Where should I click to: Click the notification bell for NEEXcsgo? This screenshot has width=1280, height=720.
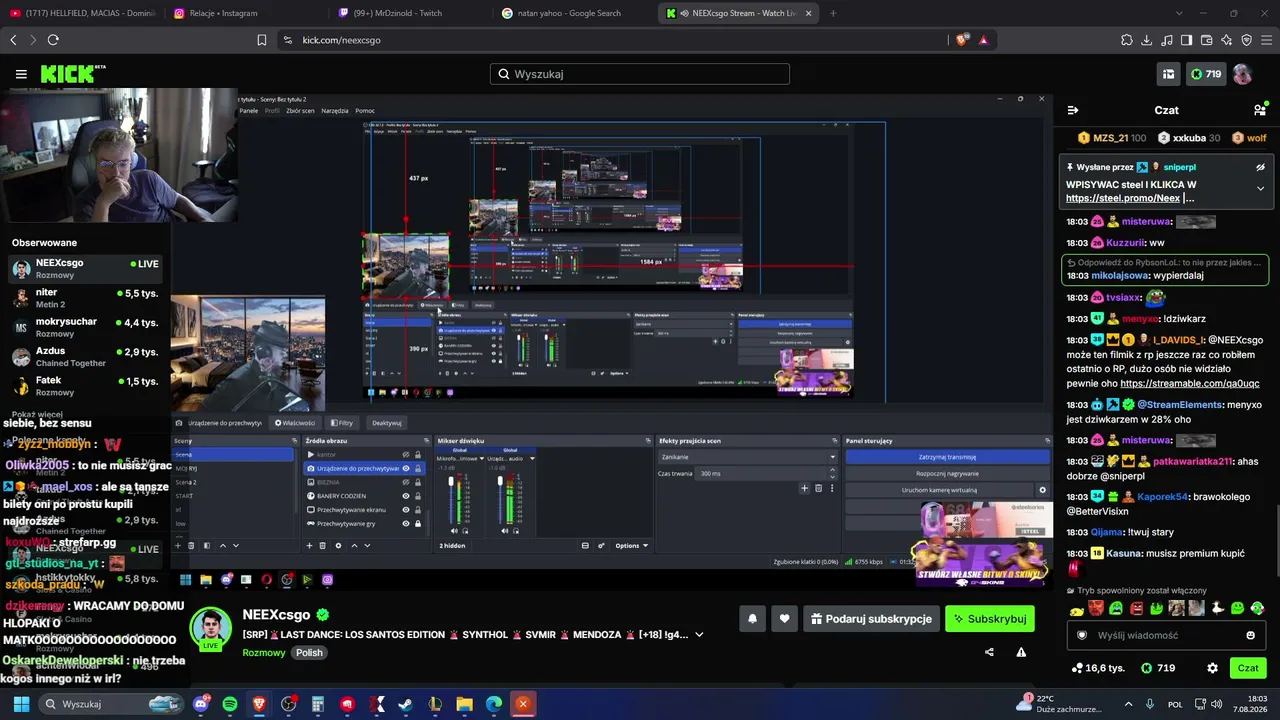[x=752, y=619]
